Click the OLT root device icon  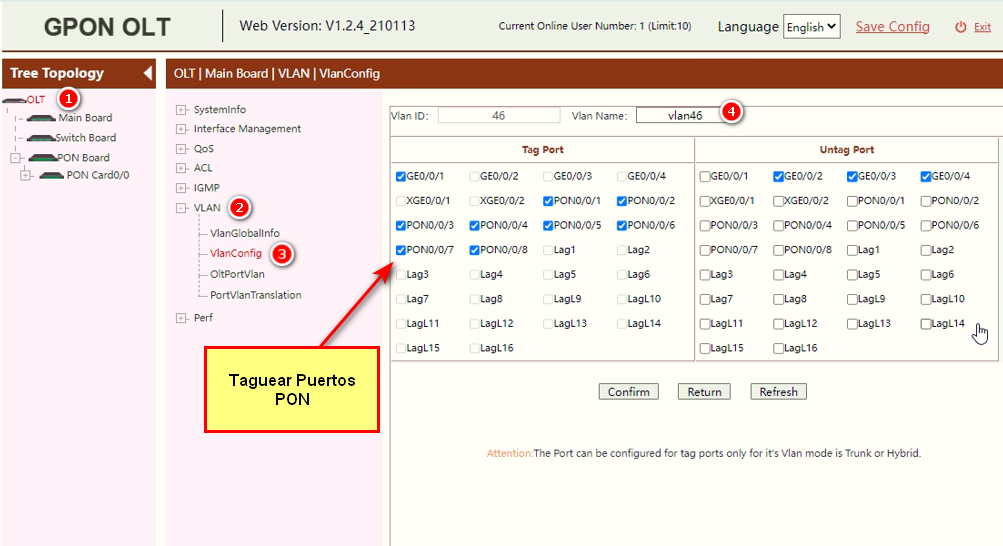[14, 100]
